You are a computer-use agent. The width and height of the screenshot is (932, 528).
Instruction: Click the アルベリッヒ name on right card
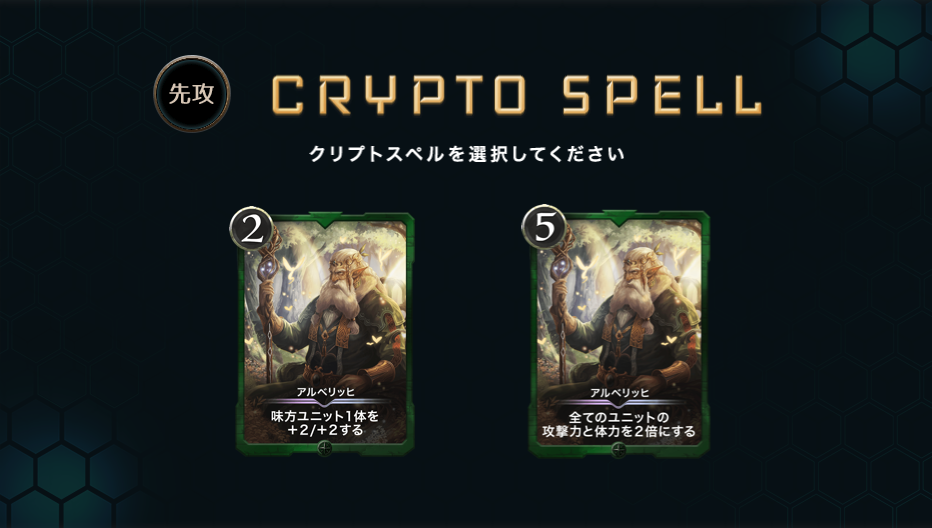click(x=619, y=392)
